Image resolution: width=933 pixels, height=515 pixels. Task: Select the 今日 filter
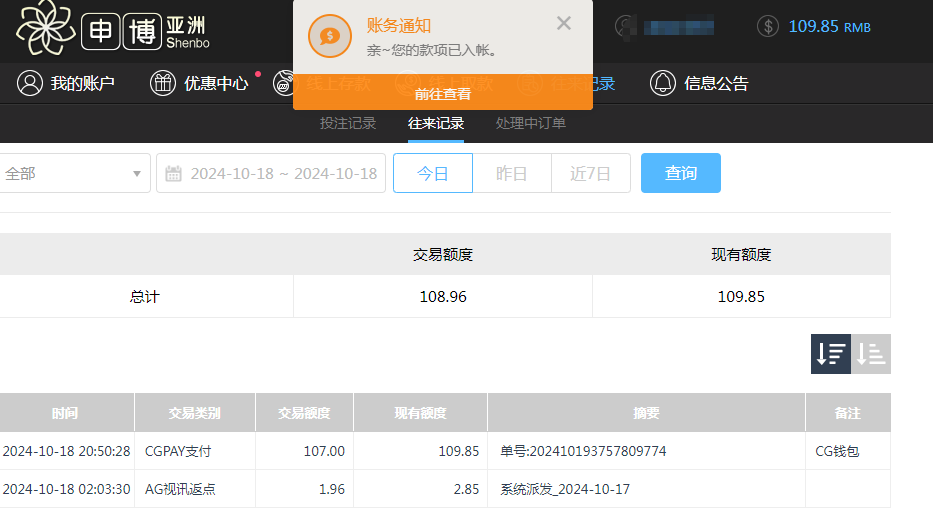(432, 173)
